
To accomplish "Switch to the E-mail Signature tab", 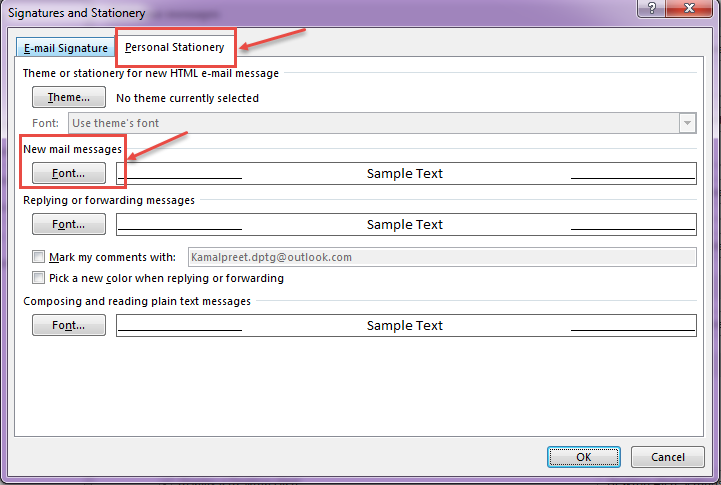I will [x=65, y=48].
